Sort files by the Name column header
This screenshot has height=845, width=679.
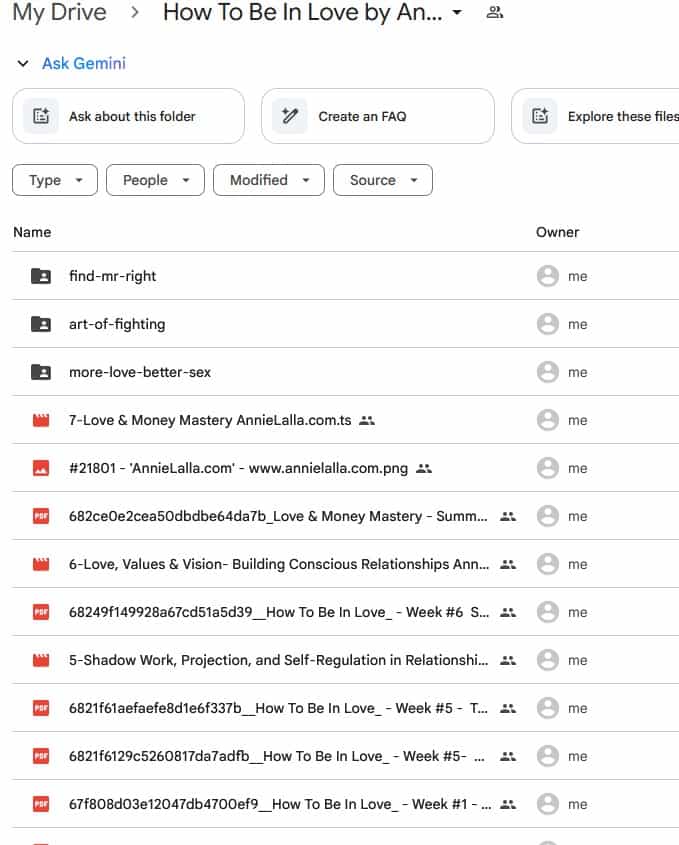click(x=32, y=232)
